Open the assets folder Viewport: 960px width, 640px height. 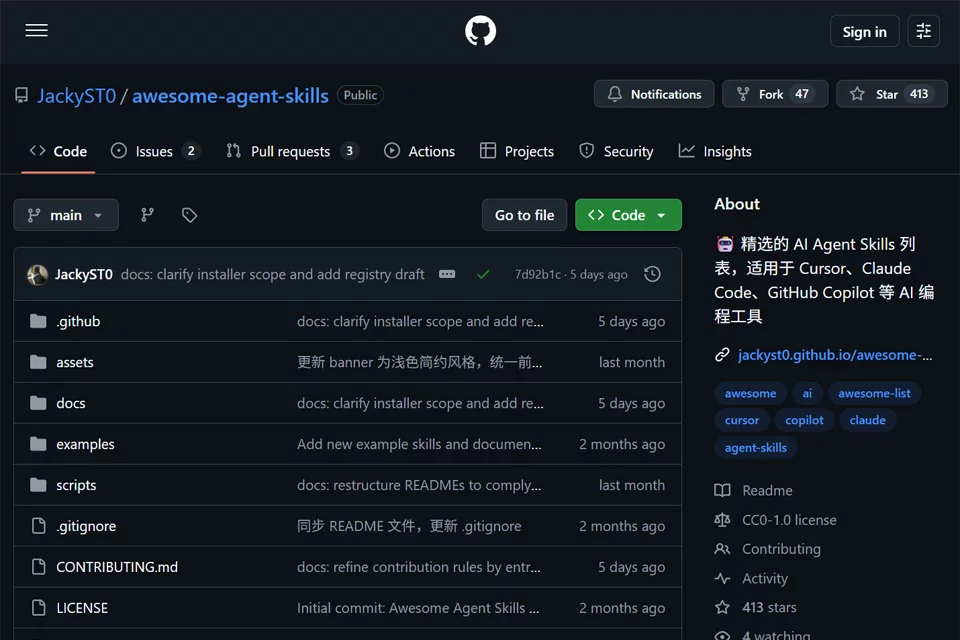[75, 363]
